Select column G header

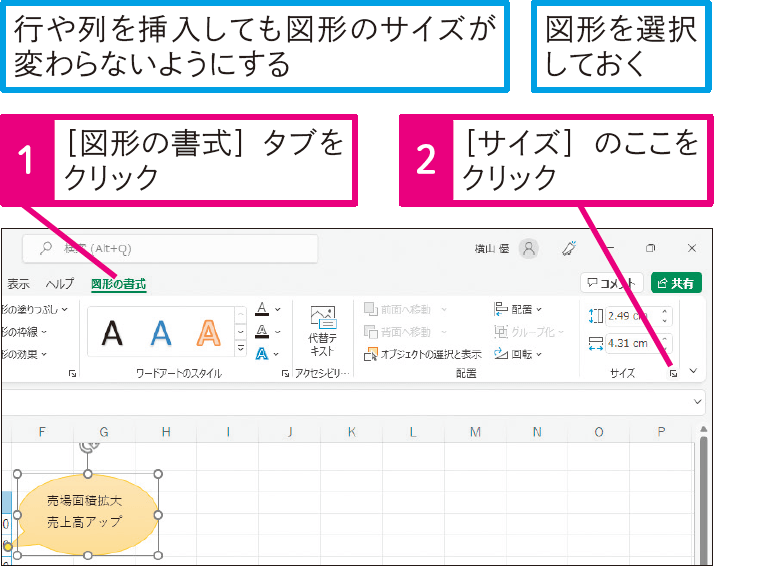pyautogui.click(x=104, y=432)
